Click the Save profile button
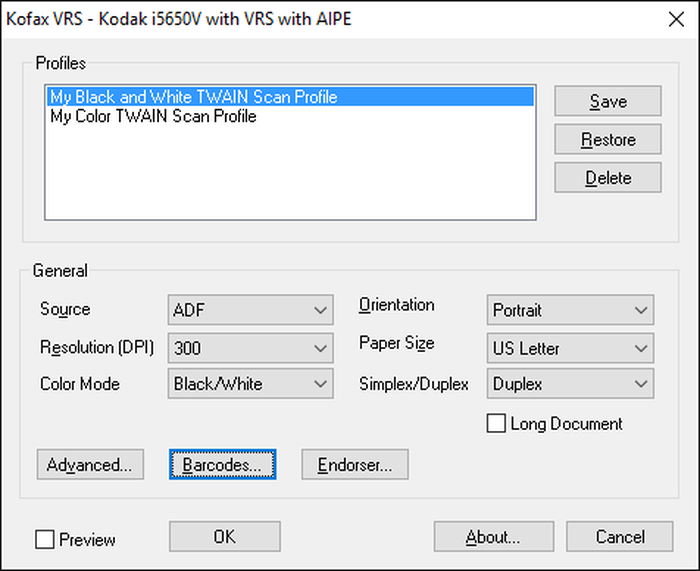This screenshot has height=571, width=700. [x=608, y=101]
